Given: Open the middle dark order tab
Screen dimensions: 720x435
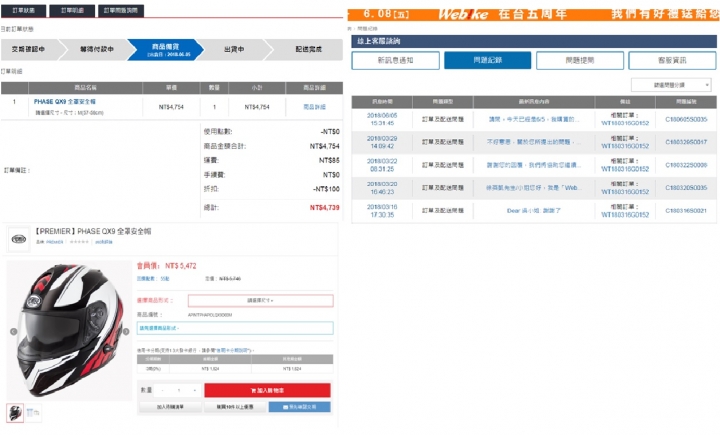Looking at the screenshot, I should [x=72, y=11].
